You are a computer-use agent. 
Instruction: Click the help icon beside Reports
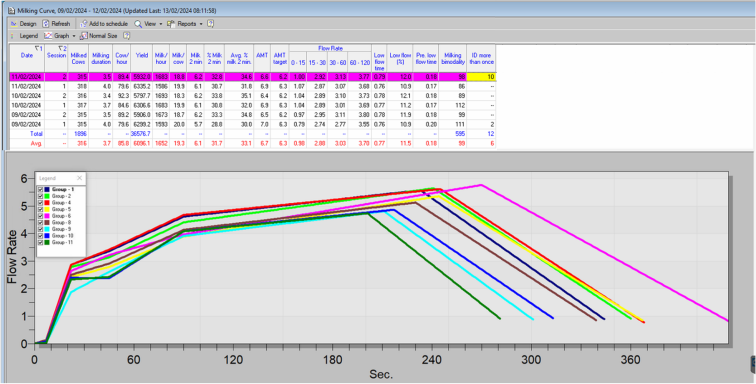(210, 24)
